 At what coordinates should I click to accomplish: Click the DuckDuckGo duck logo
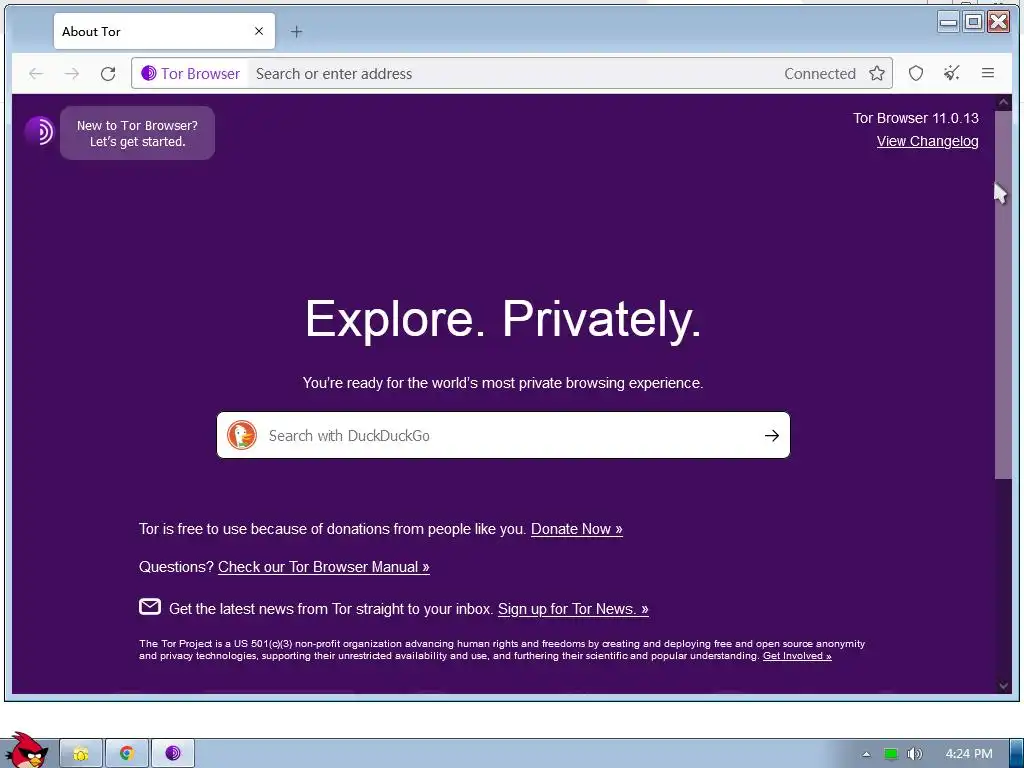click(242, 436)
